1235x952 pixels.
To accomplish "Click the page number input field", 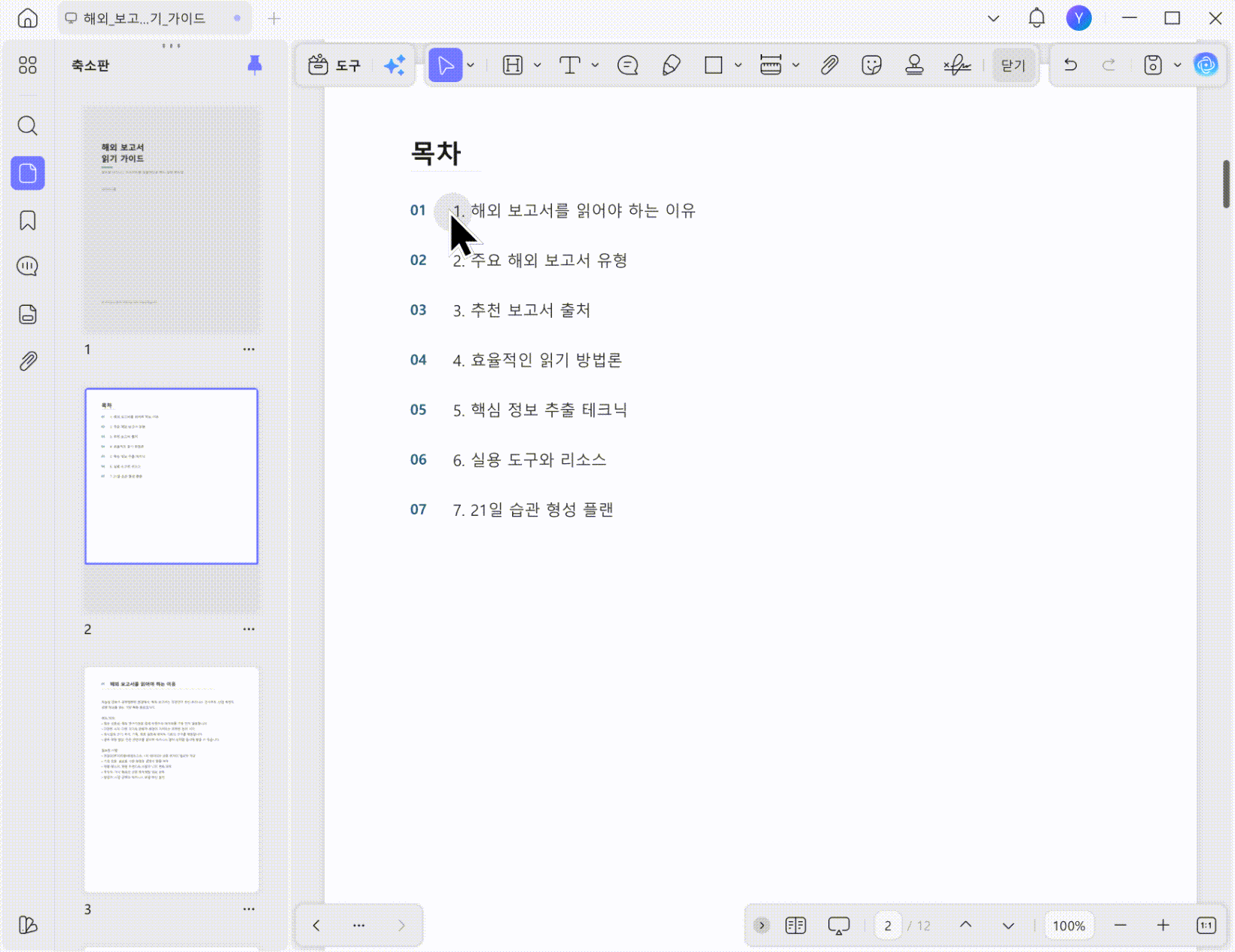I will pyautogui.click(x=888, y=926).
